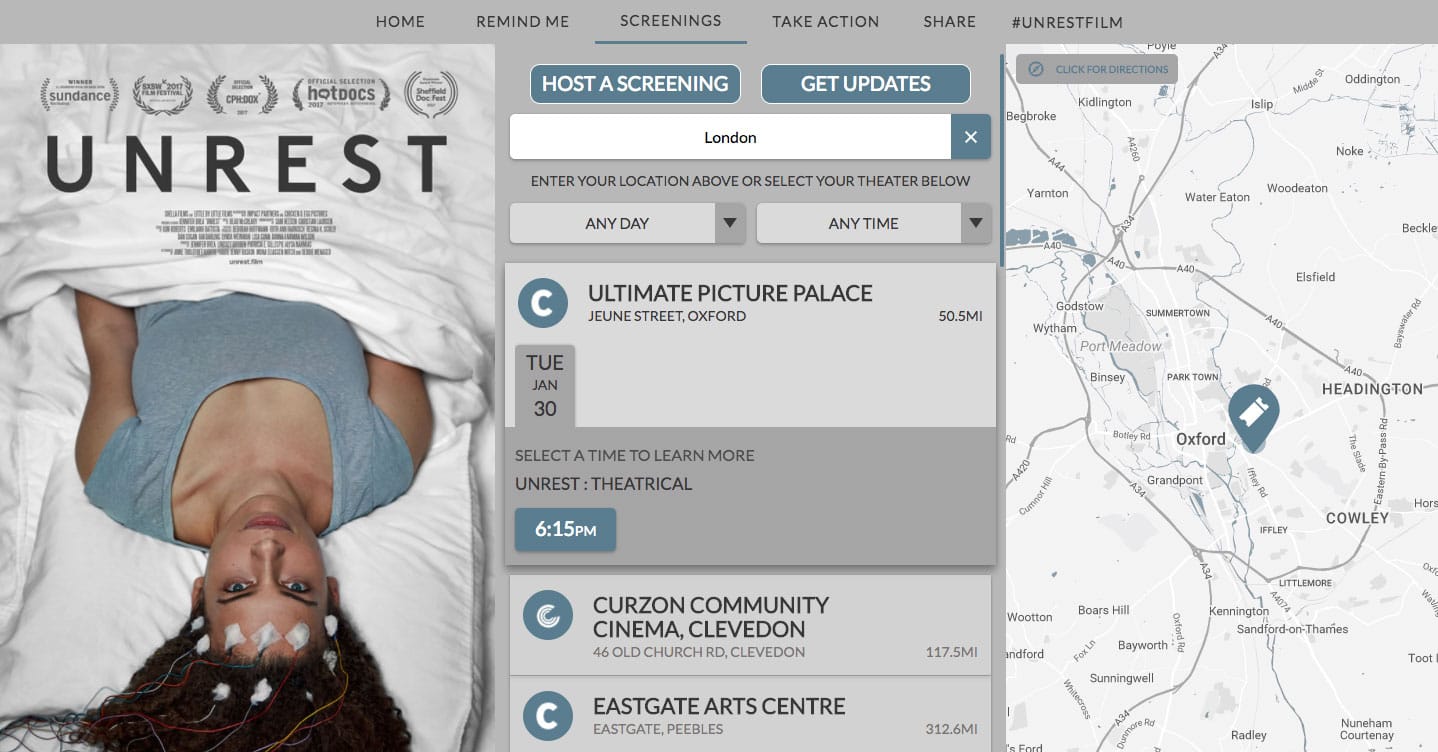Click the ticket map pin in Oxford
The height and width of the screenshot is (752, 1438).
coord(1253,414)
